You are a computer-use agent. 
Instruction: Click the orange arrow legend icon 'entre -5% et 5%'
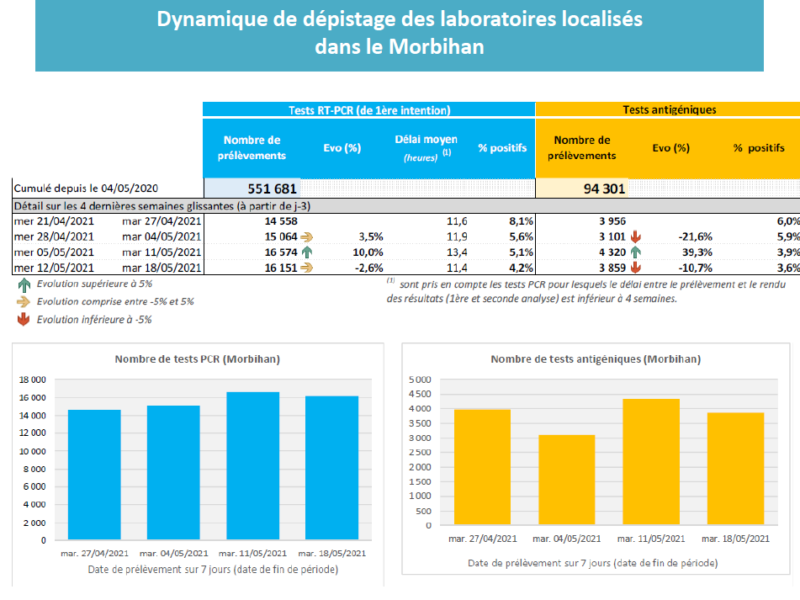point(22,301)
